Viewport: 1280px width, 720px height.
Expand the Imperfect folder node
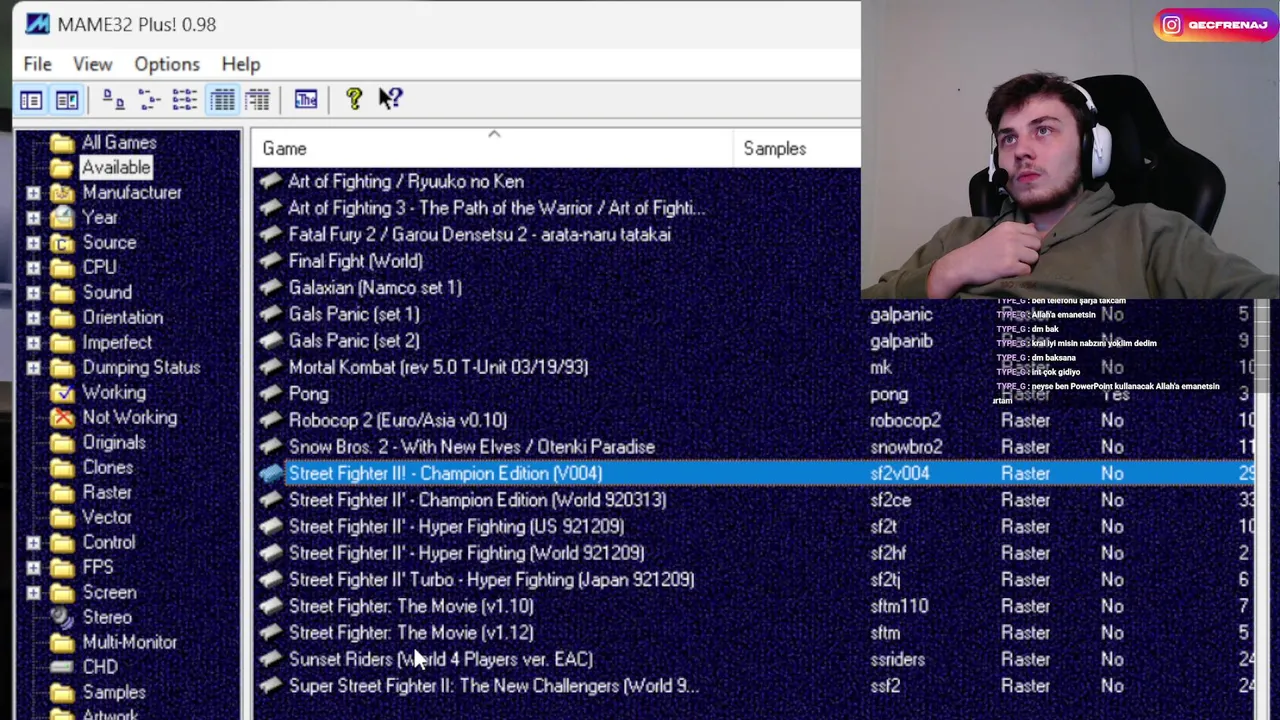33,343
